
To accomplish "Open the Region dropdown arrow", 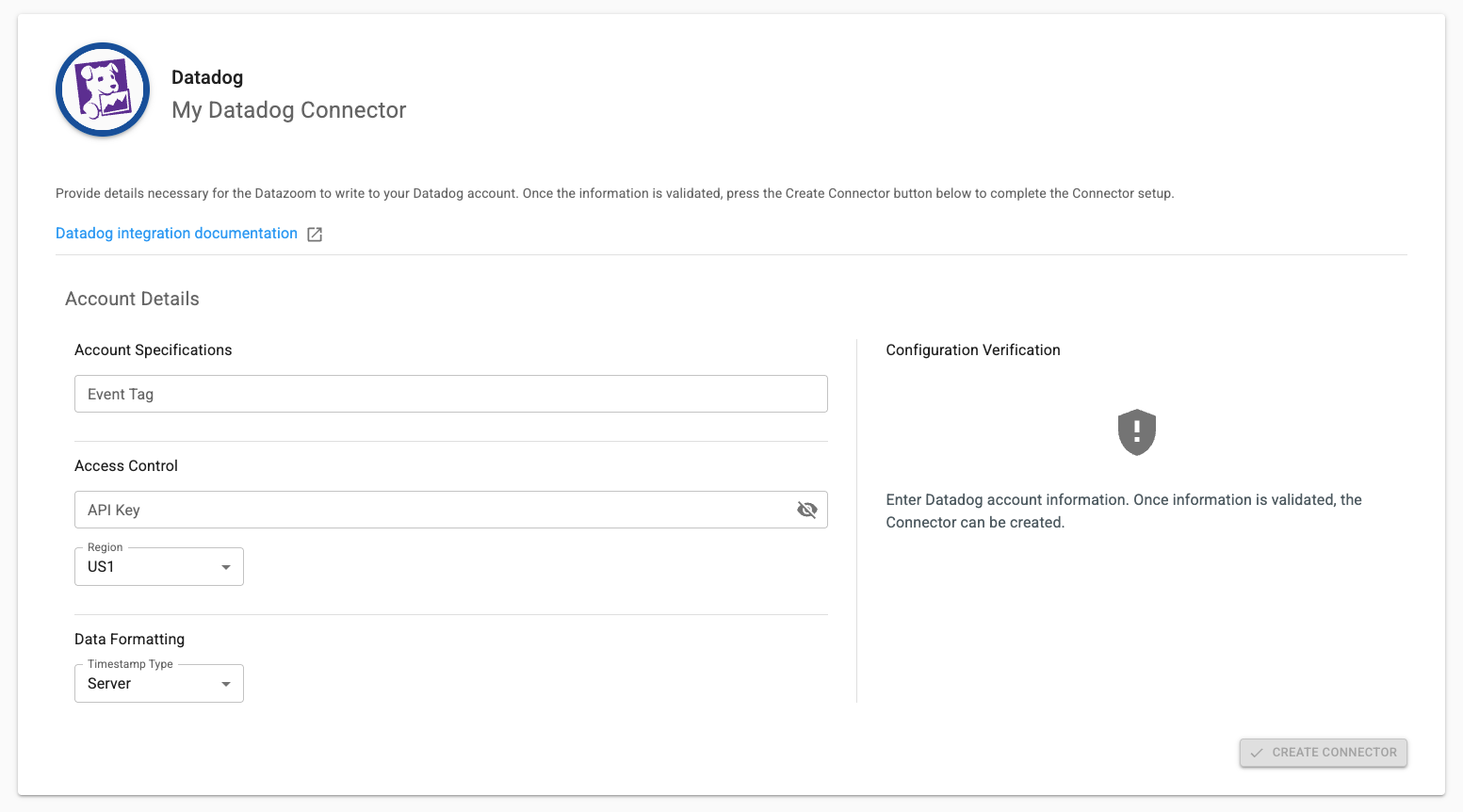I will [x=226, y=567].
